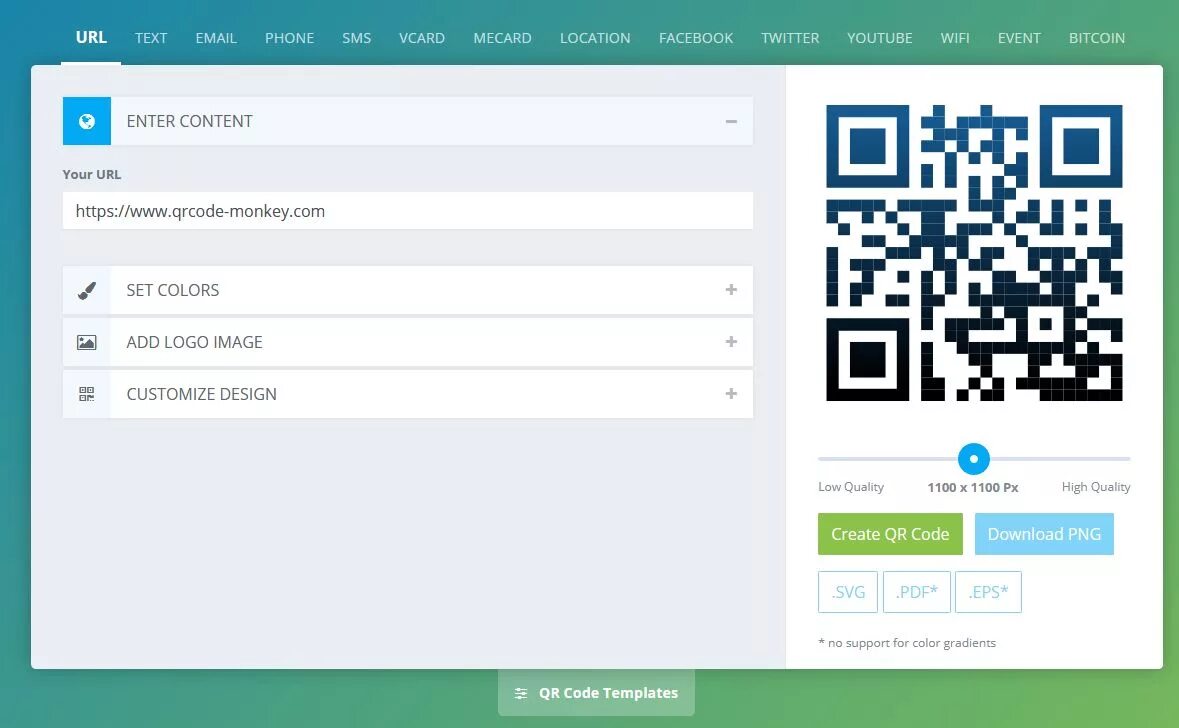Viewport: 1179px width, 728px height.
Task: Select the VCARD tab
Action: (x=422, y=38)
